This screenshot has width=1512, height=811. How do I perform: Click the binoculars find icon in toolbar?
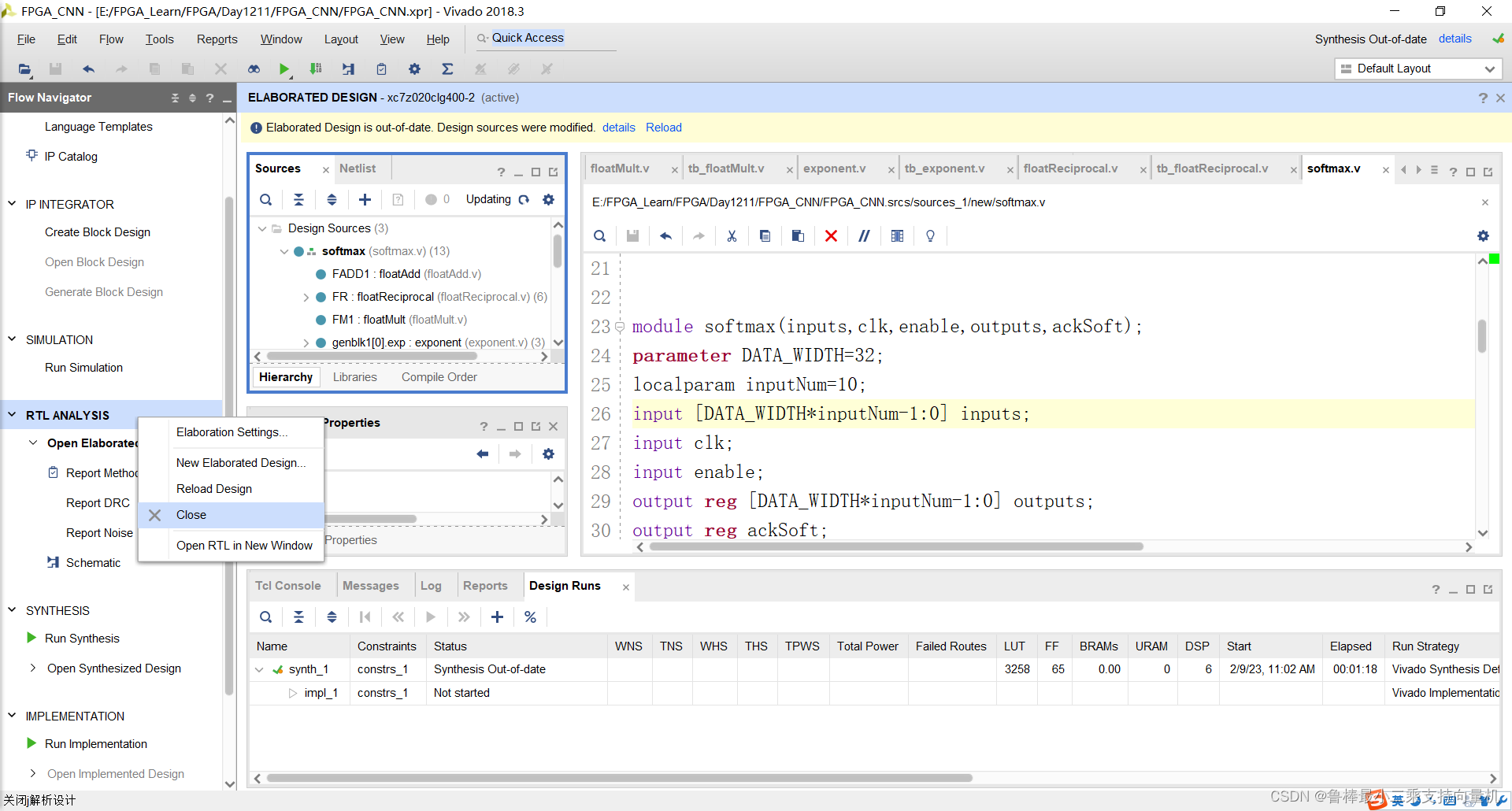point(254,69)
